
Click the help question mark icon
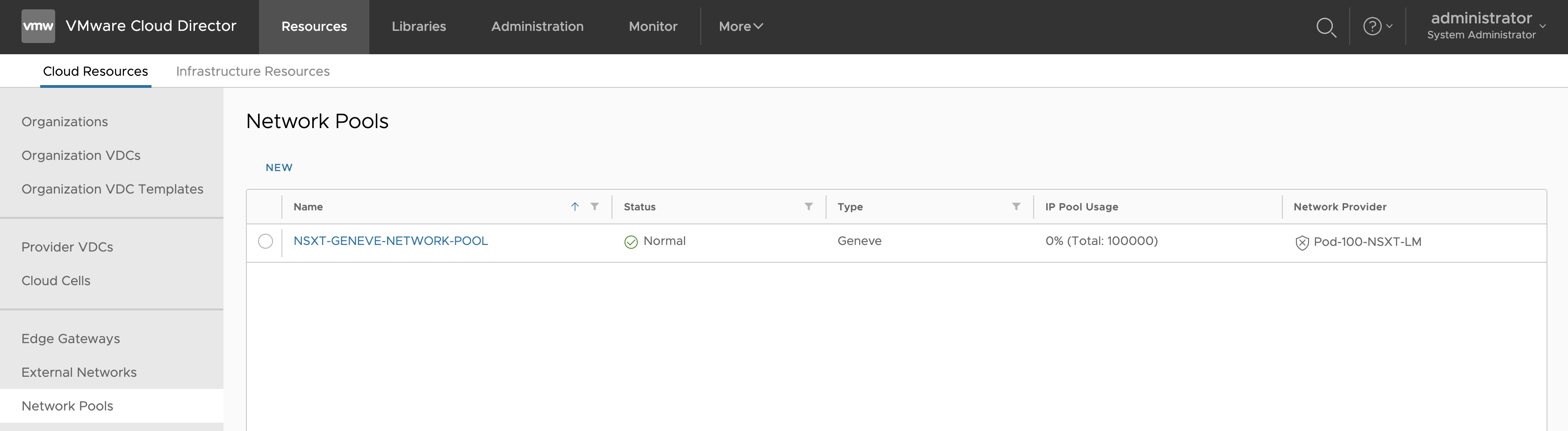click(1372, 26)
